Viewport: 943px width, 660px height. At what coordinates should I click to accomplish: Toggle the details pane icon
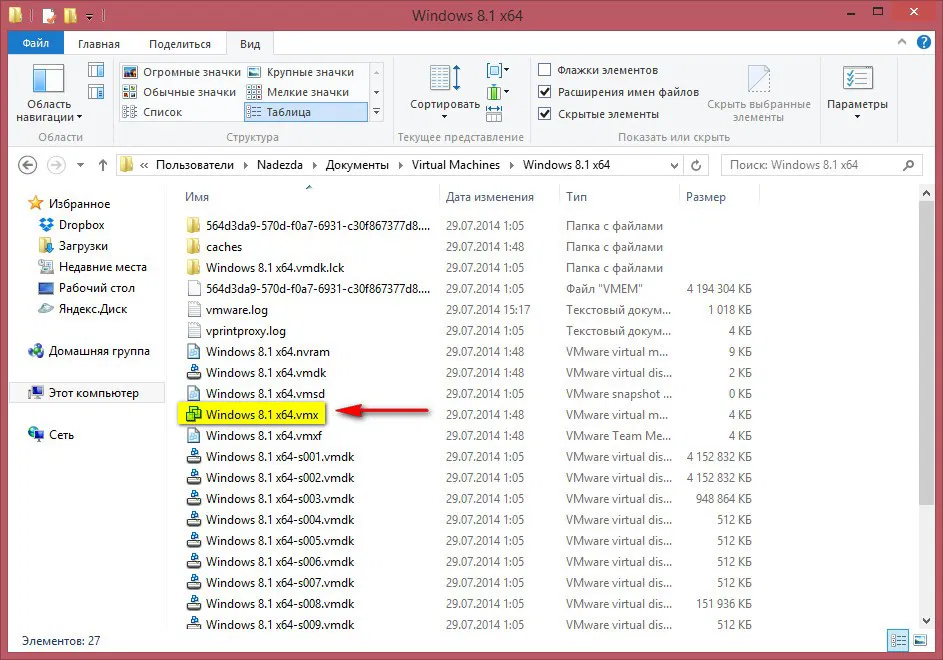point(96,92)
